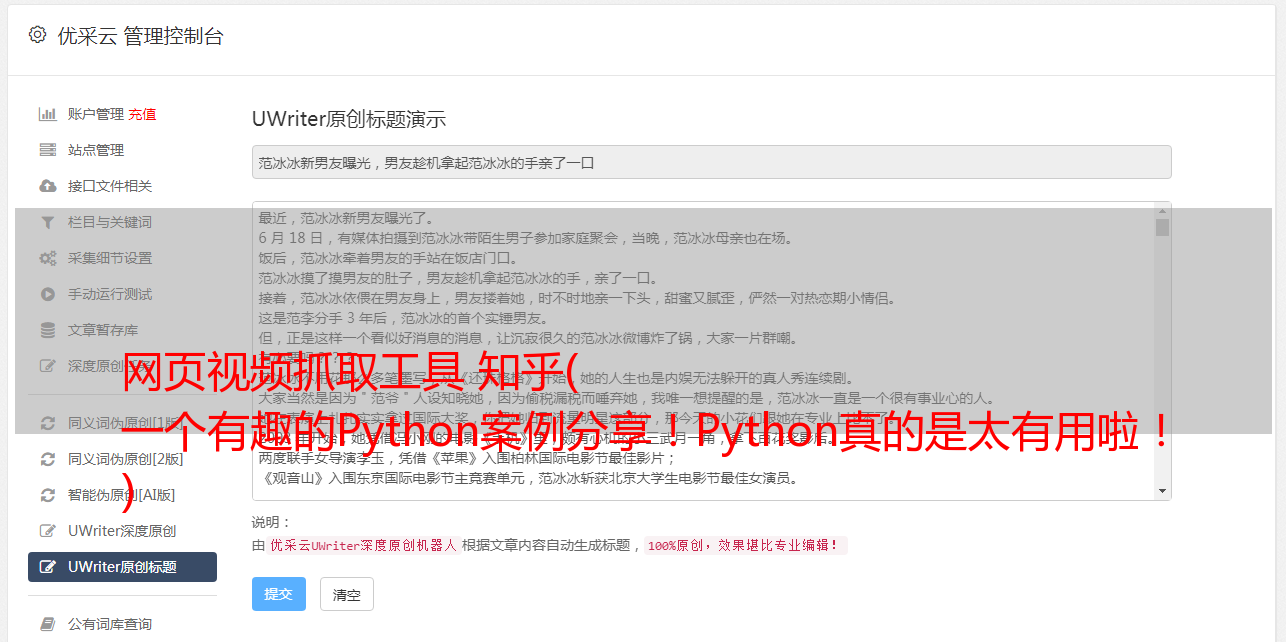Image resolution: width=1286 pixels, height=642 pixels.
Task: Click the generated title field about 范冰冰新男友曝光
Action: point(711,162)
